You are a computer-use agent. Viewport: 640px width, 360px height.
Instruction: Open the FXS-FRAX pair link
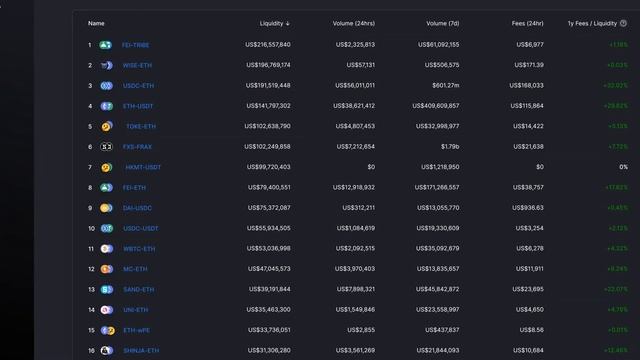point(137,147)
